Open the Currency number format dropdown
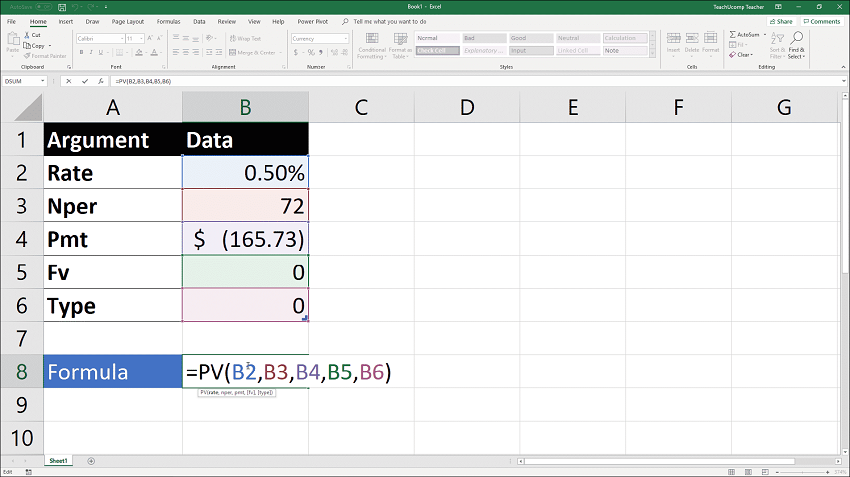 [344, 38]
